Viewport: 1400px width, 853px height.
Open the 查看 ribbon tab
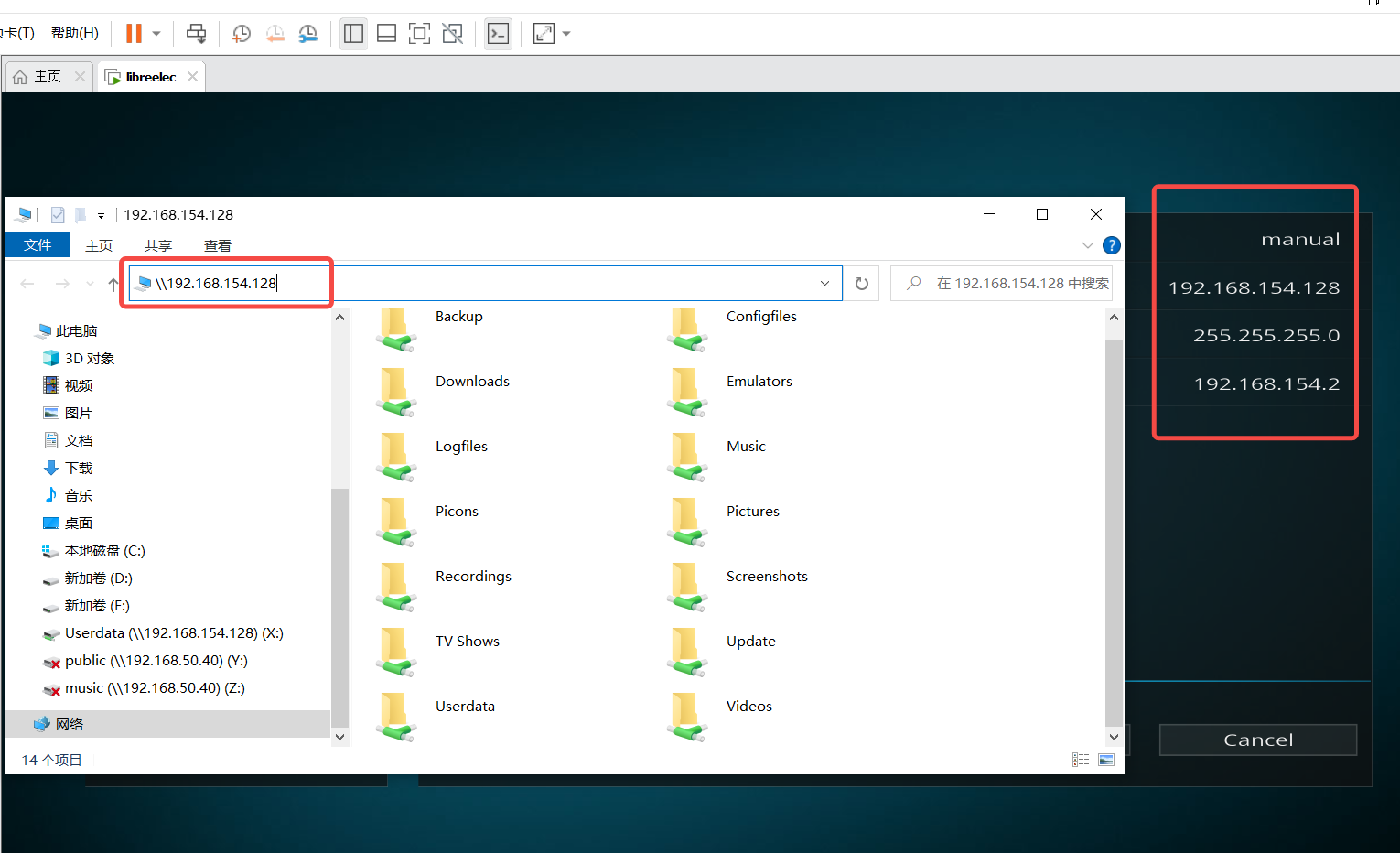[x=218, y=245]
